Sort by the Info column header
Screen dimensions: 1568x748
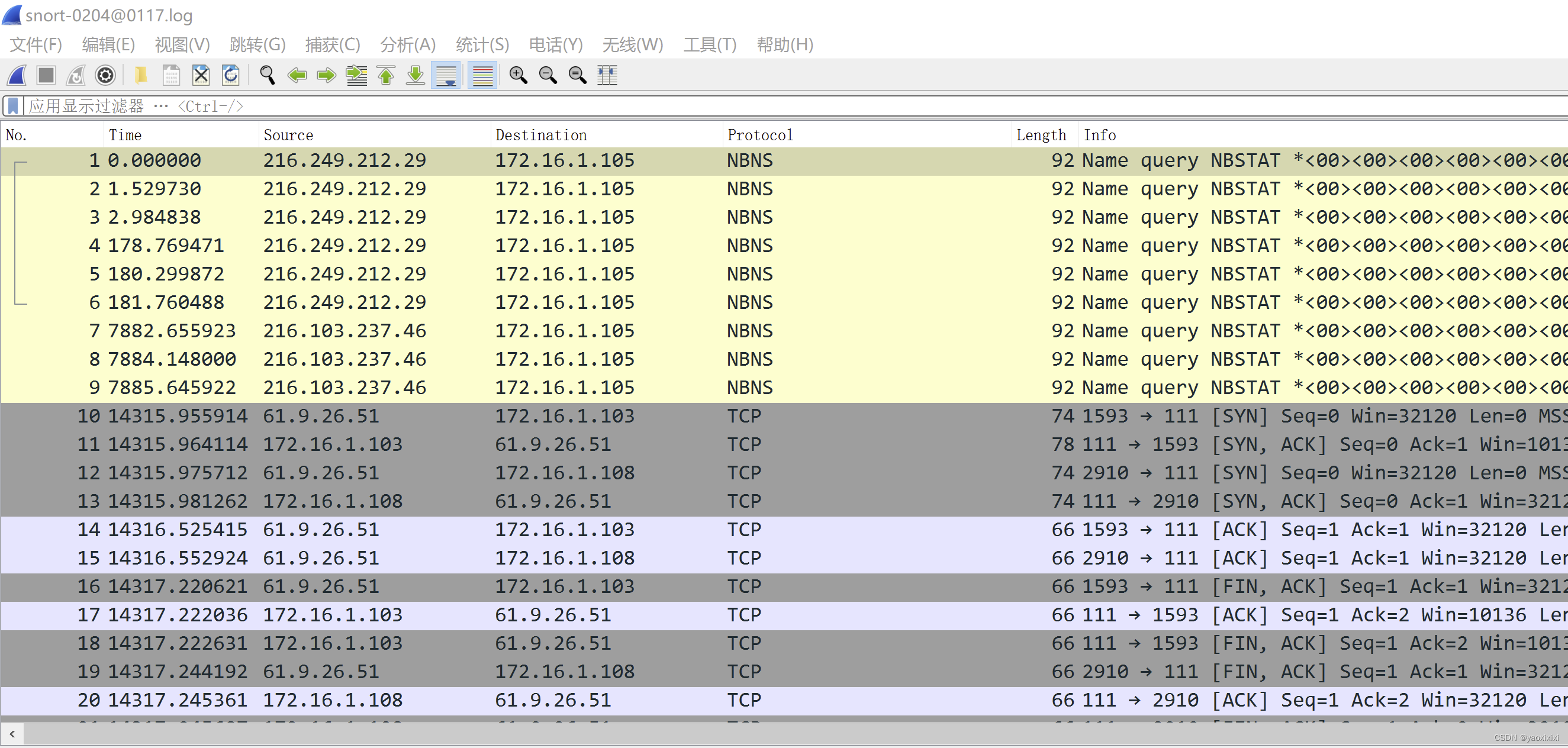coord(1324,135)
